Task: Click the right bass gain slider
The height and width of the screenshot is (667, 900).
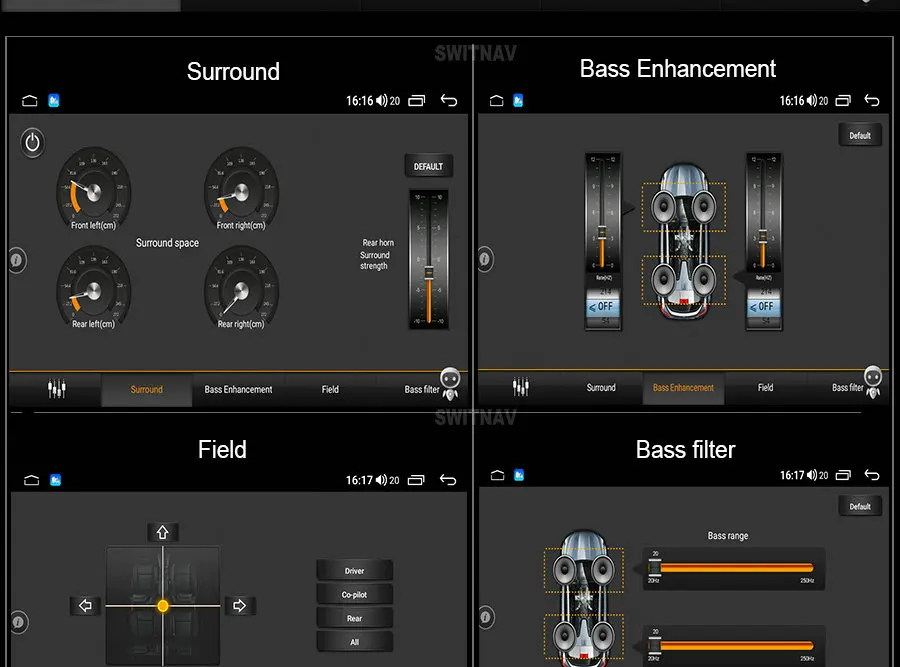Action: click(763, 212)
